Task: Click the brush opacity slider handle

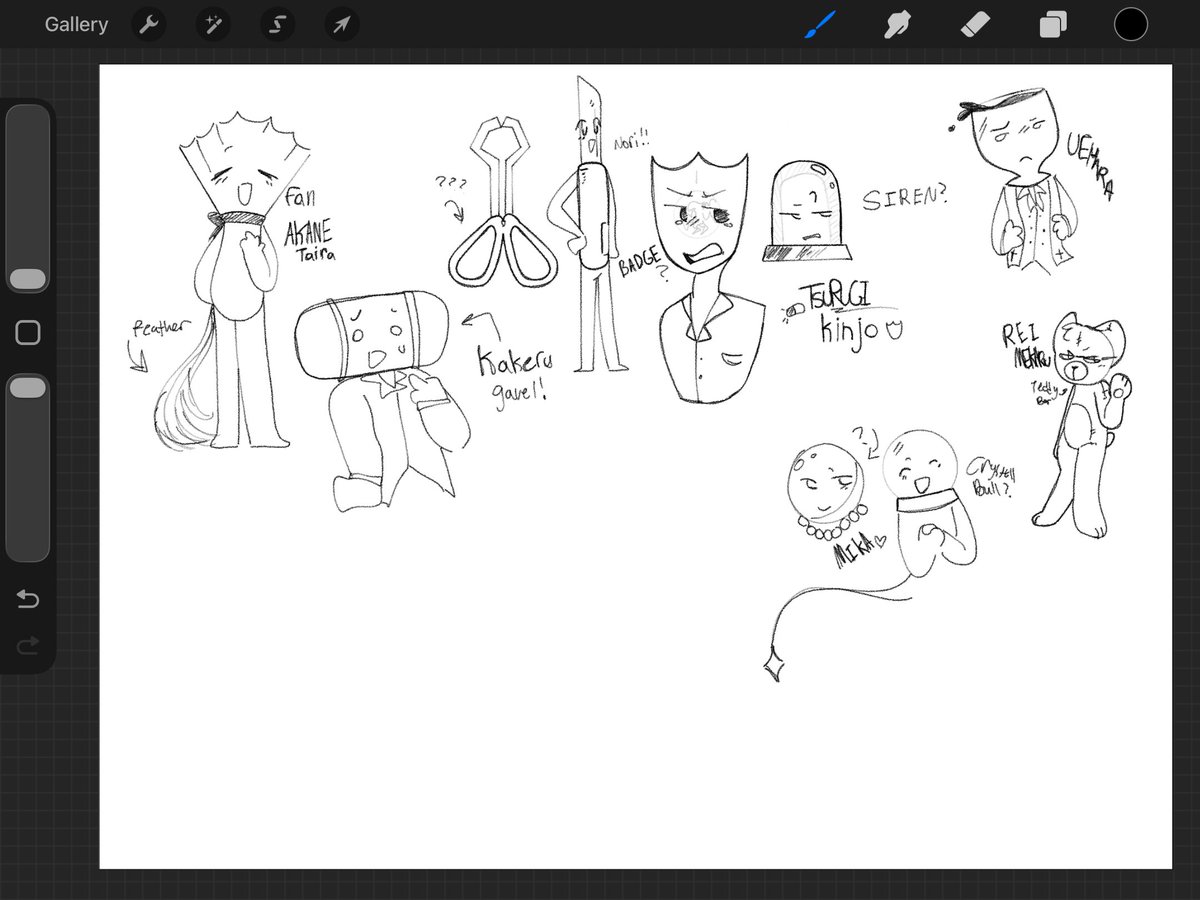Action: tap(28, 388)
